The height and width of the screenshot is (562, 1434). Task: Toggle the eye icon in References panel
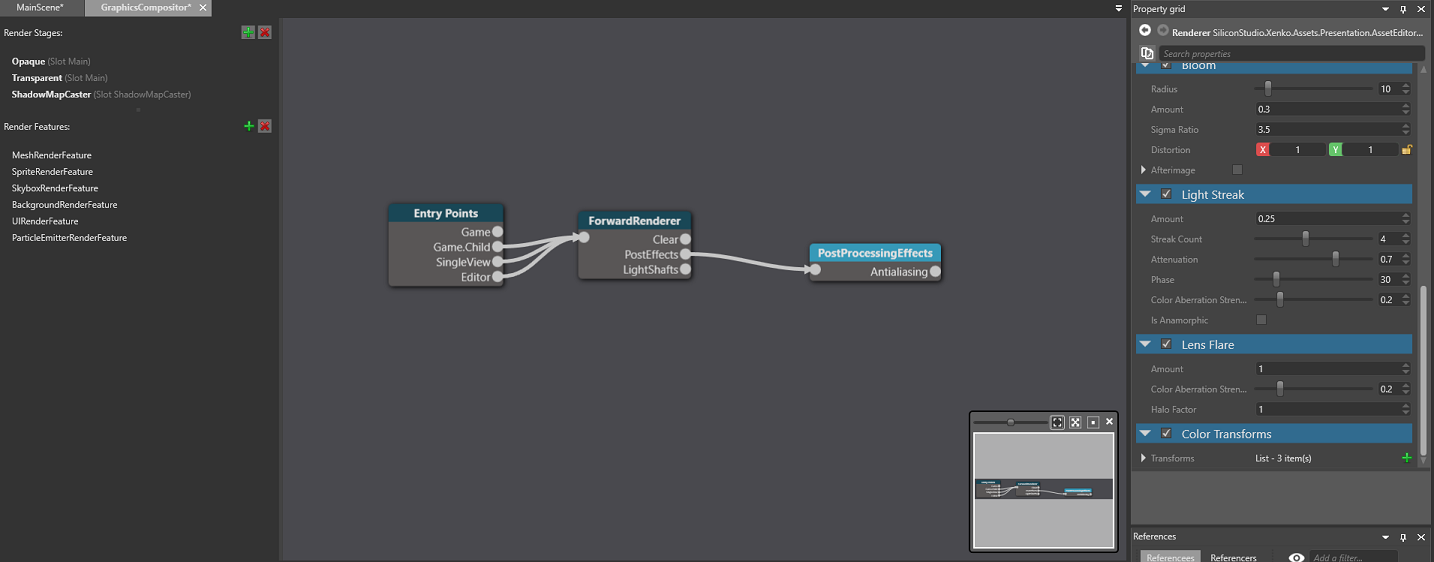click(1296, 557)
